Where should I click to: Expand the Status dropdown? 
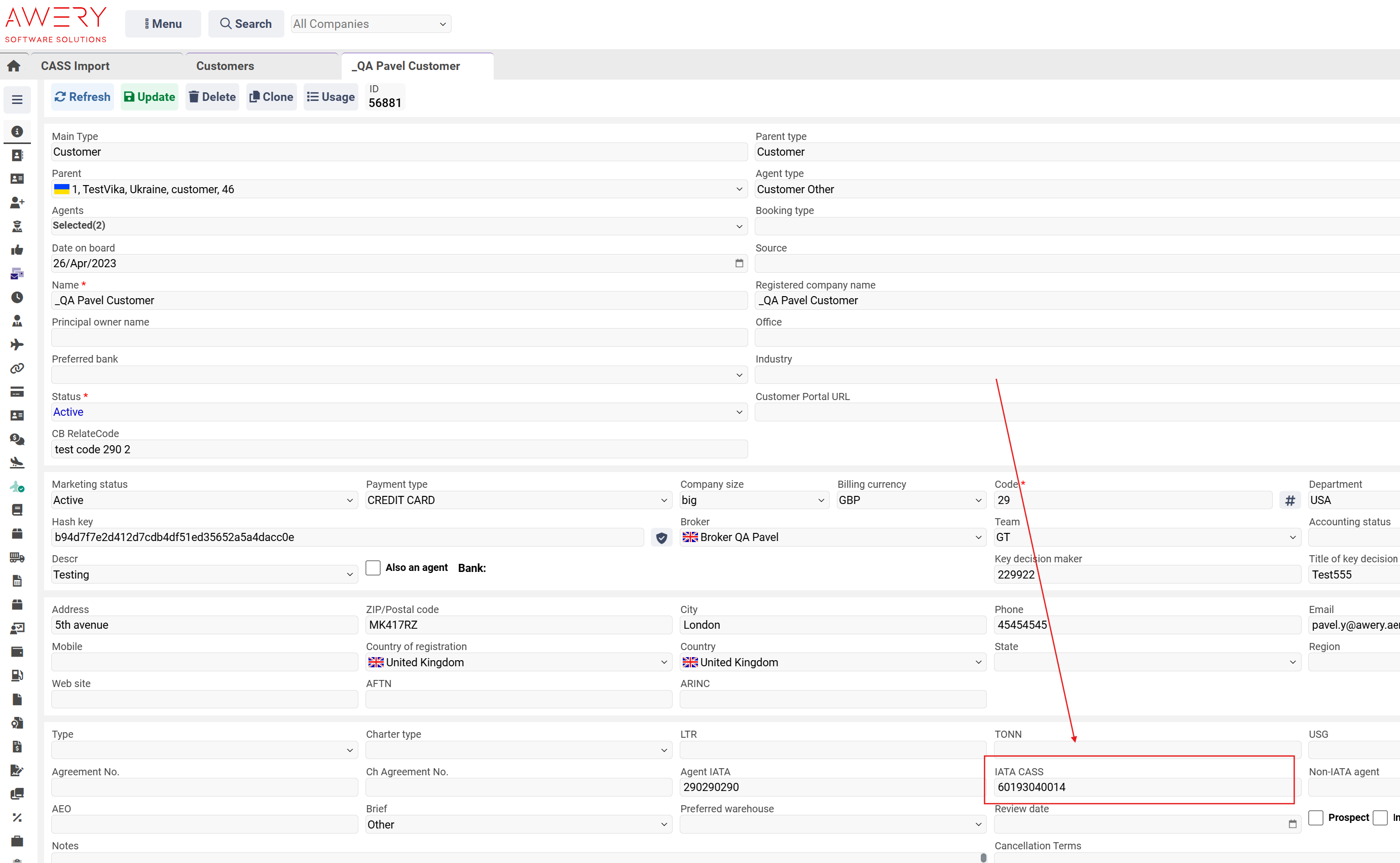399,412
